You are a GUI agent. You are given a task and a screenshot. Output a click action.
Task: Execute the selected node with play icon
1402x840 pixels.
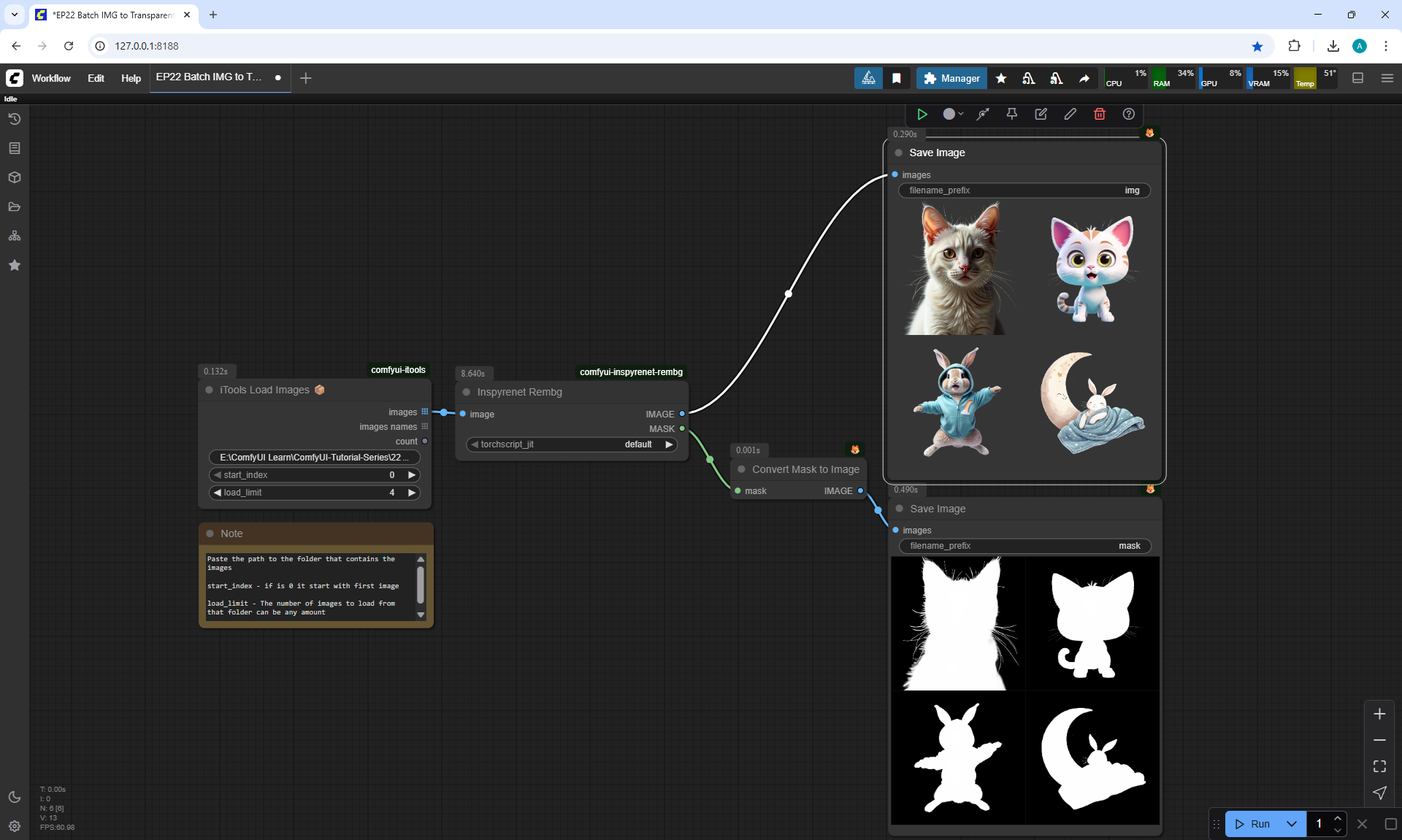pos(922,114)
